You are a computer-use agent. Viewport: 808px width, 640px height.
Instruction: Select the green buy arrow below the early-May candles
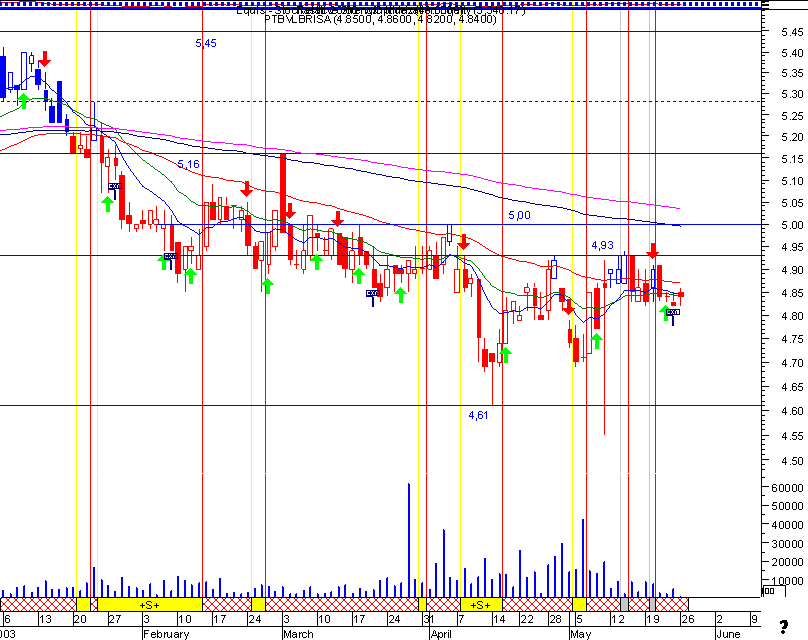coord(596,341)
